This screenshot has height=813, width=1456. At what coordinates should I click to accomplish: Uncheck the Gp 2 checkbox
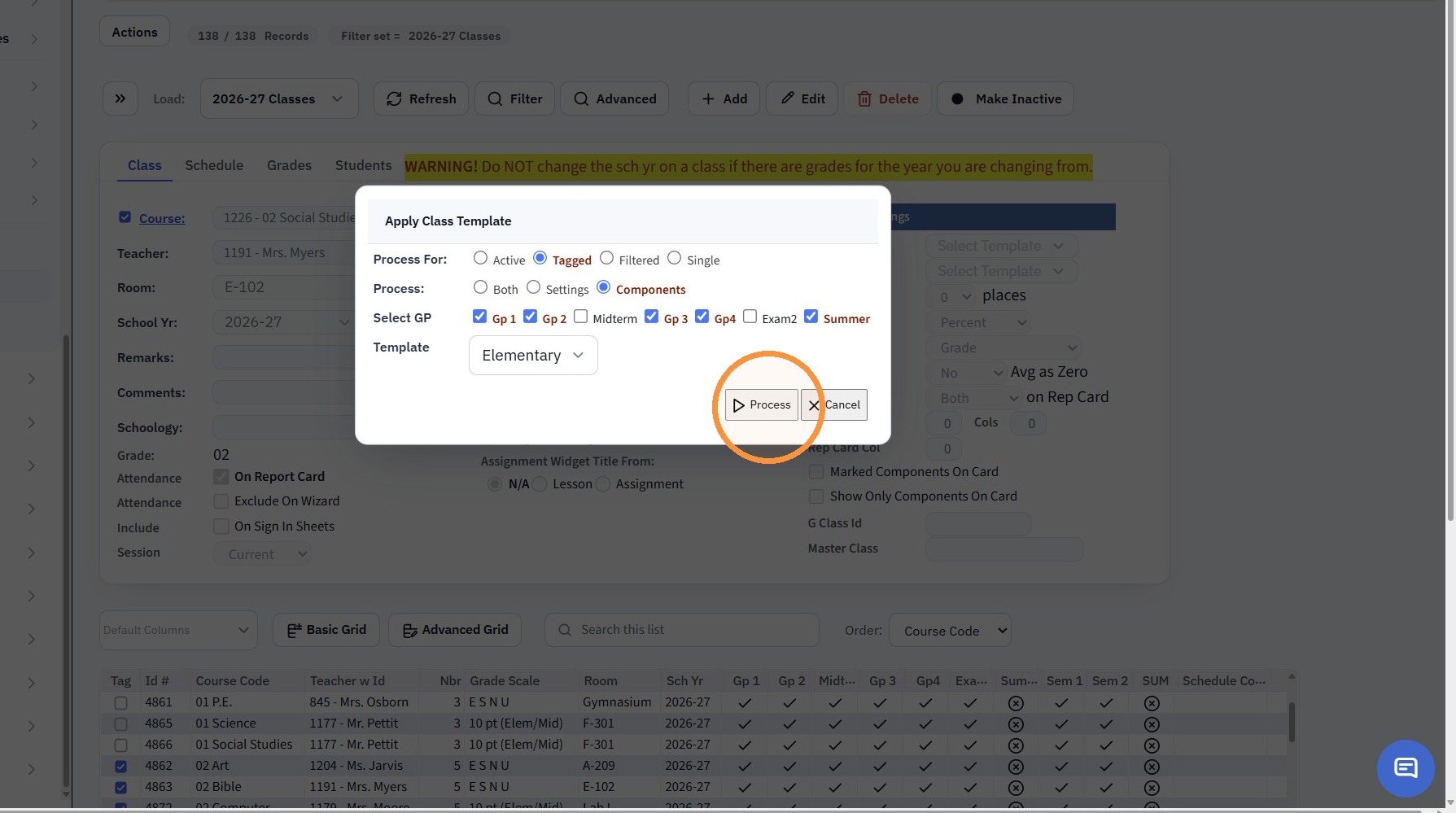tap(530, 317)
